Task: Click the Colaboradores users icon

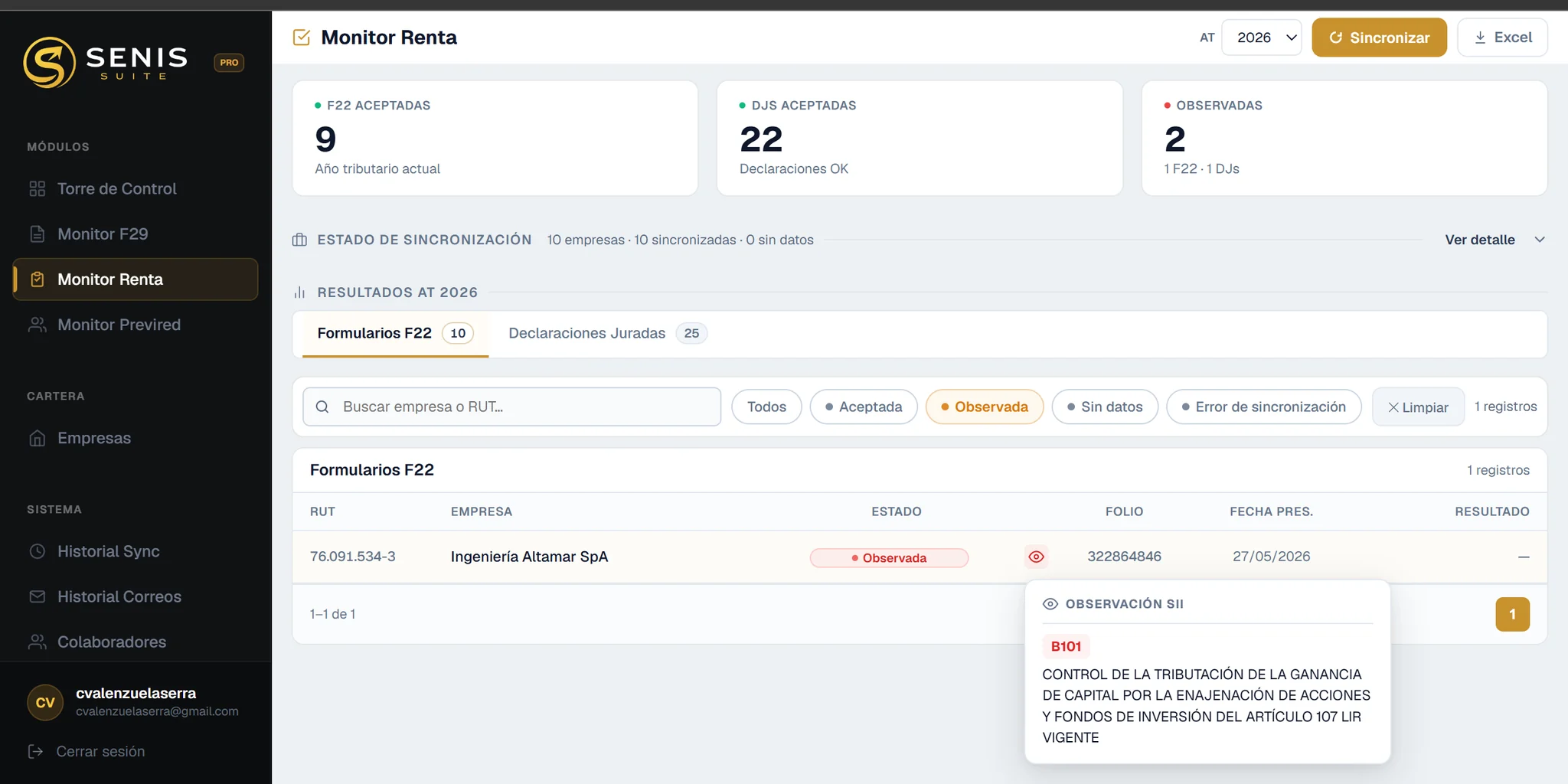Action: [x=37, y=642]
